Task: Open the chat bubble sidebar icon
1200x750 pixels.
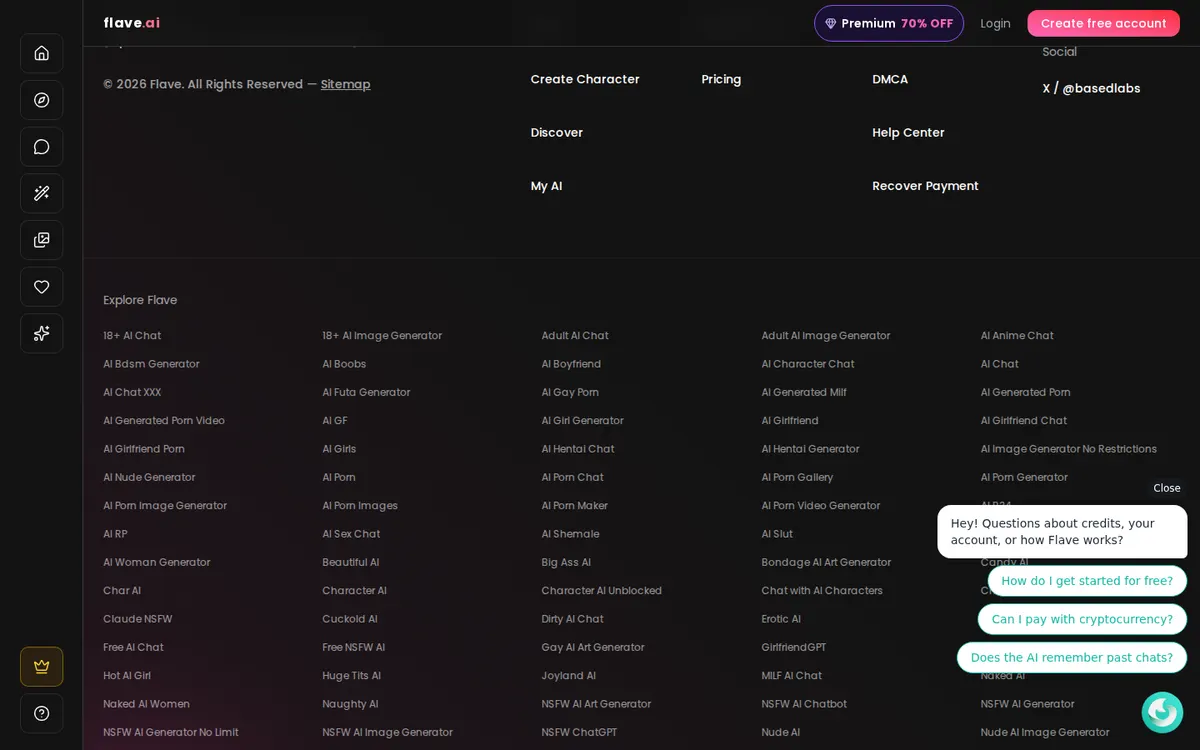Action: tap(41, 147)
